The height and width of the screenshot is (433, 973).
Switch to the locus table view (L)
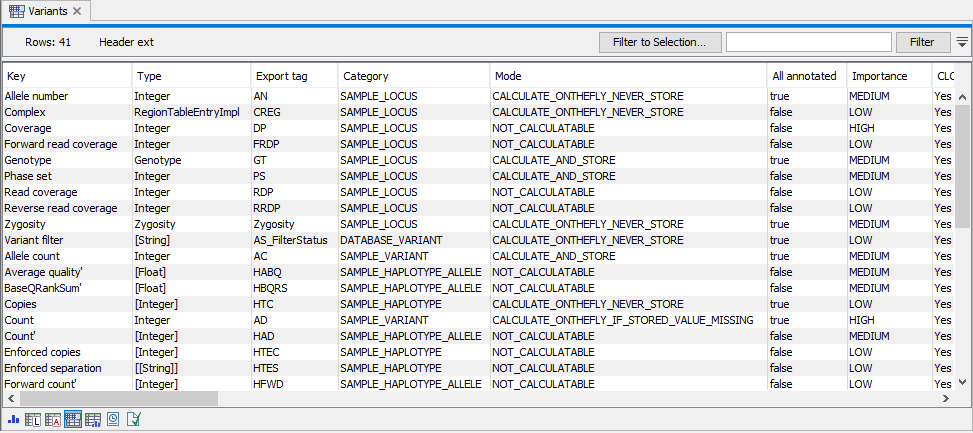(x=32, y=420)
